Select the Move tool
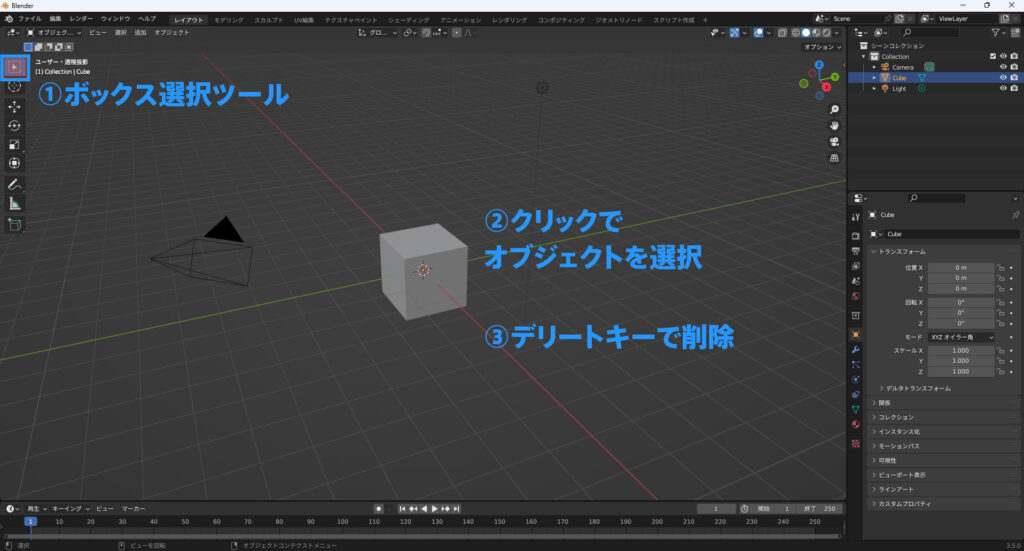The image size is (1024, 551). click(x=14, y=106)
